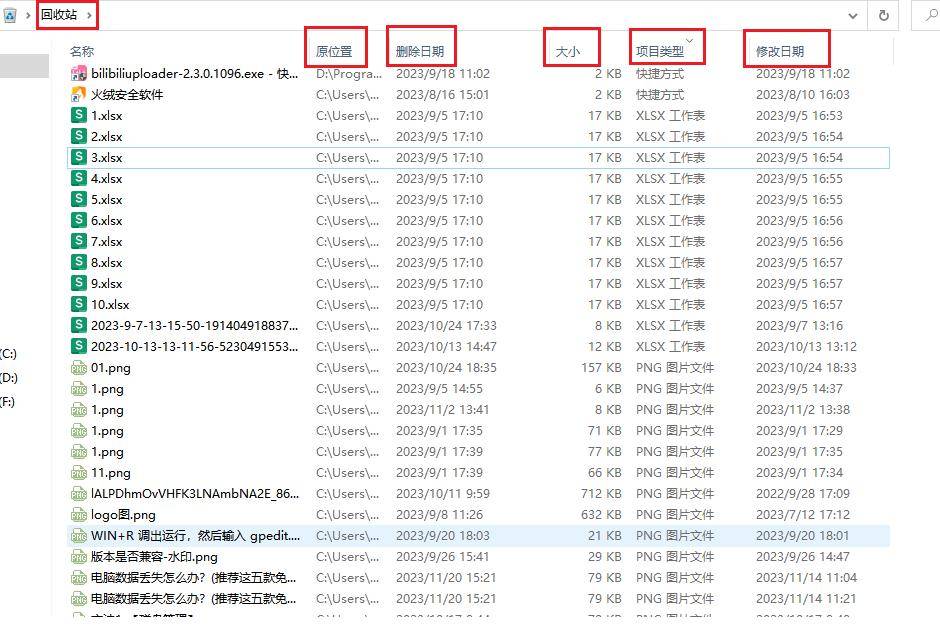The height and width of the screenshot is (629, 940).
Task: Click the 01.png image file icon
Action: (79, 367)
